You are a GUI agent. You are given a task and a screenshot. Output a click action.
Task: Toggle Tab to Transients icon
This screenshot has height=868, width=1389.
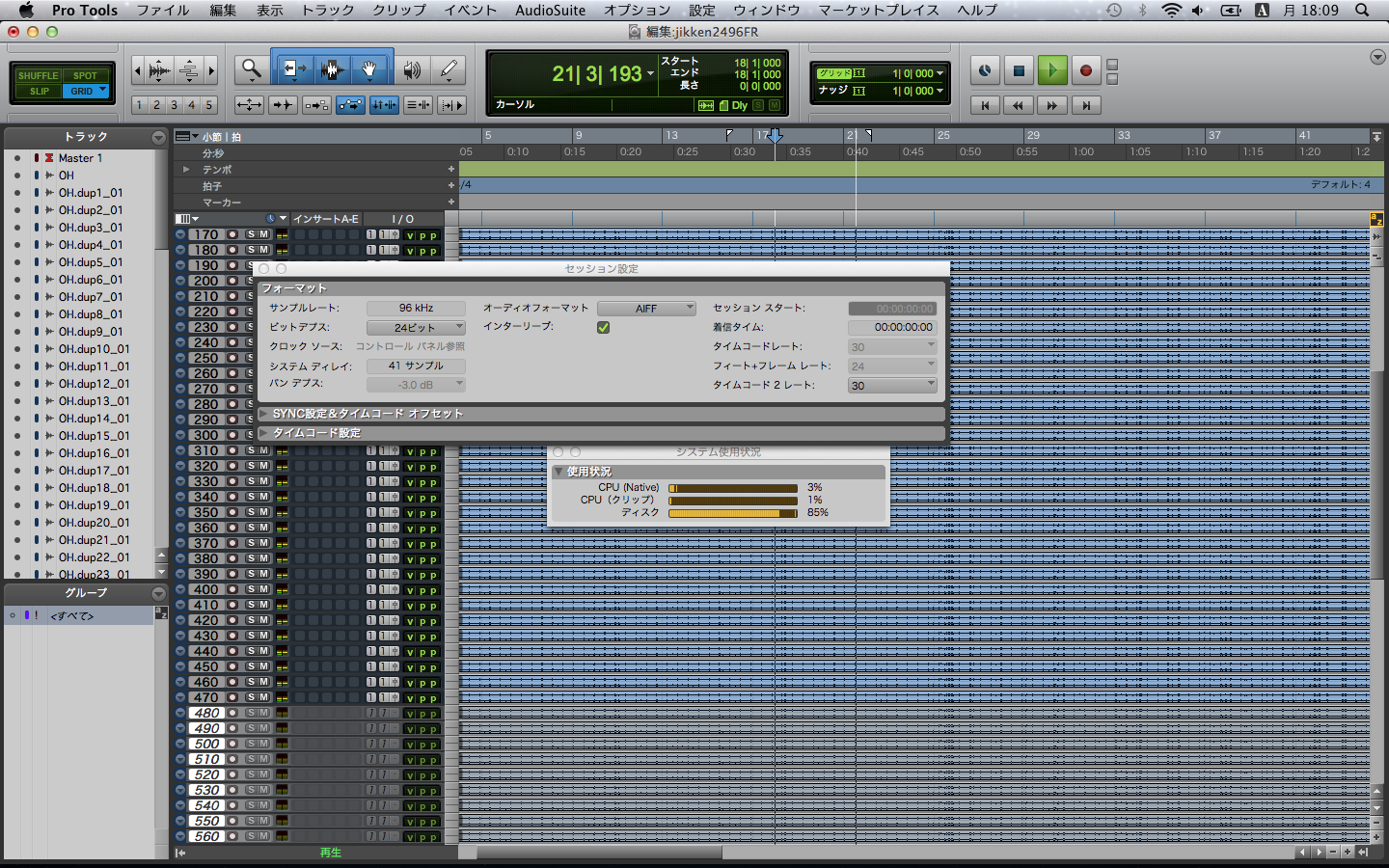(x=283, y=105)
